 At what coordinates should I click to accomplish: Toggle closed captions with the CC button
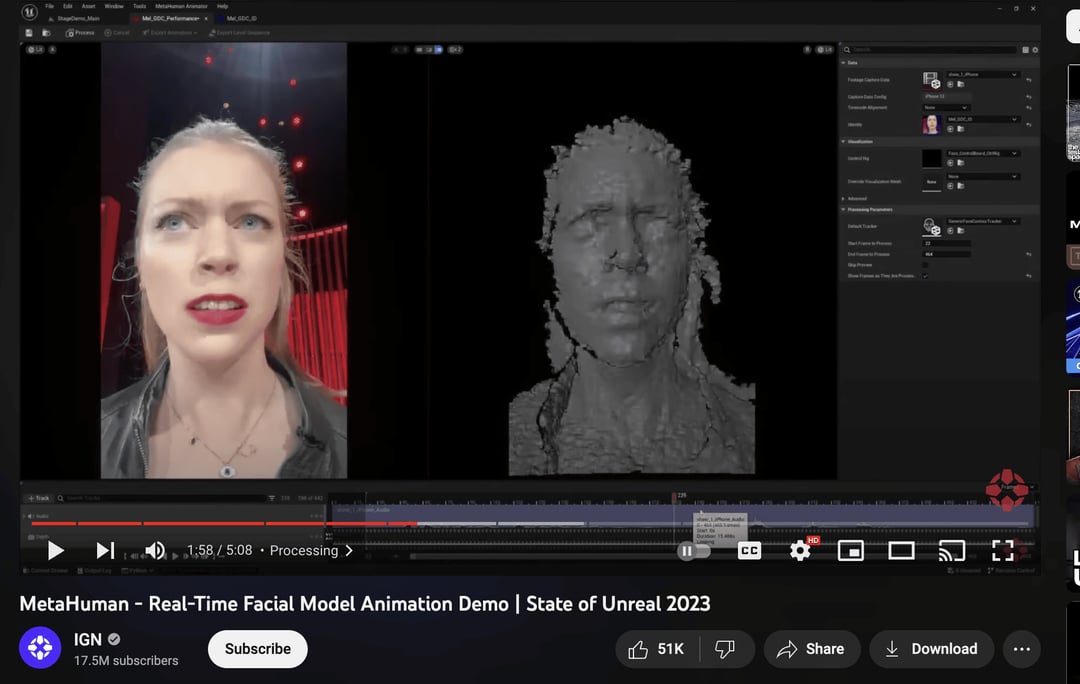tap(749, 550)
